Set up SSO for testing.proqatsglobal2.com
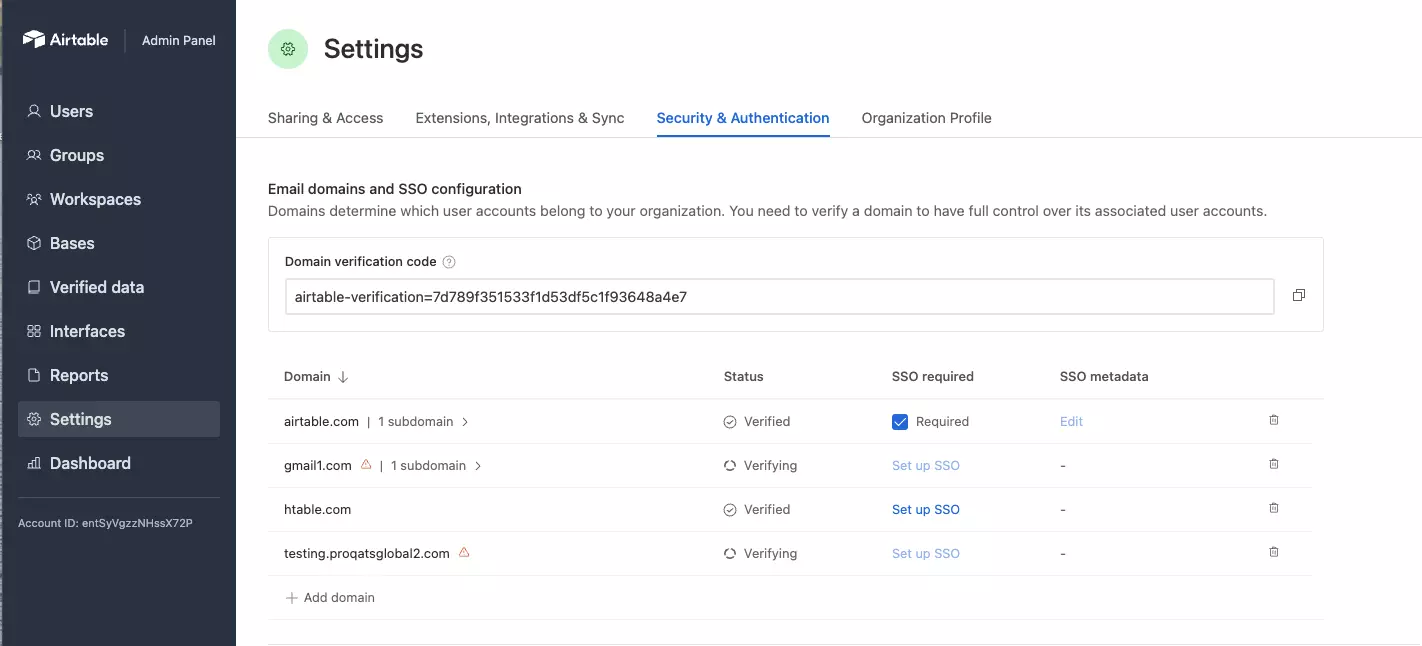1422x646 pixels. 926,554
